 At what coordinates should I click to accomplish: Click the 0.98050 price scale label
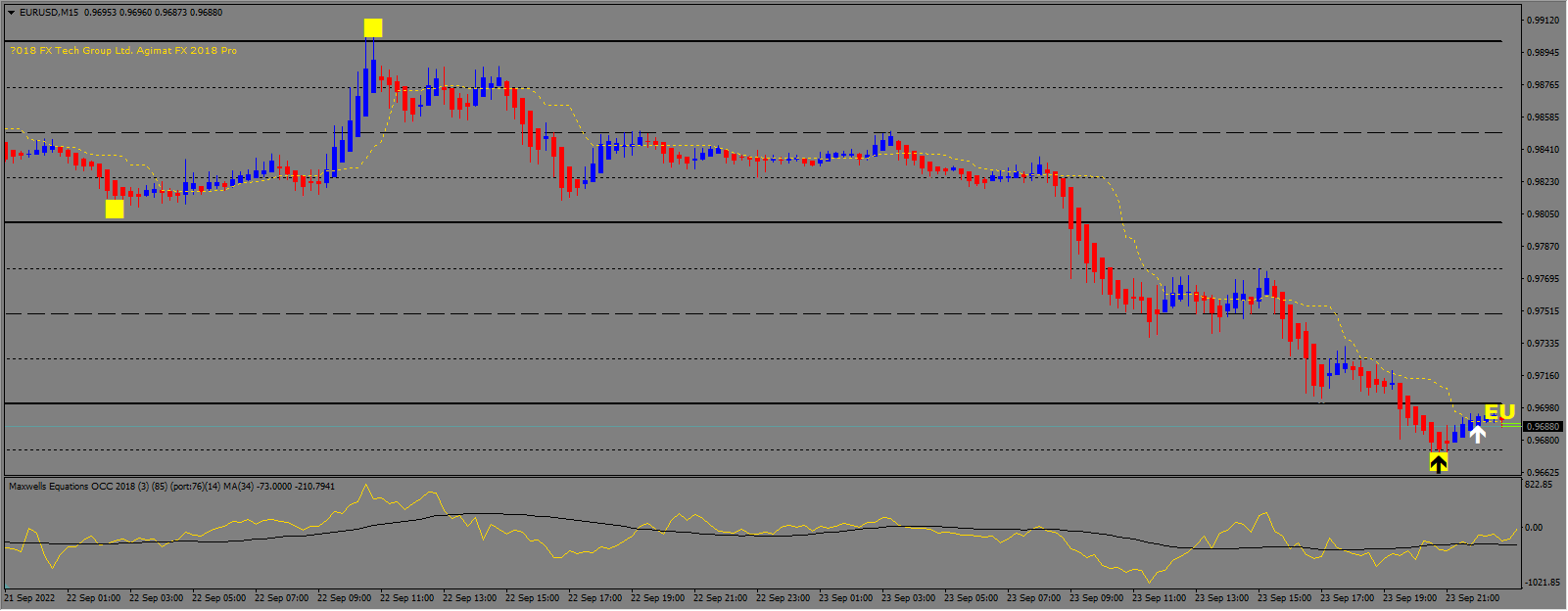click(x=1544, y=214)
